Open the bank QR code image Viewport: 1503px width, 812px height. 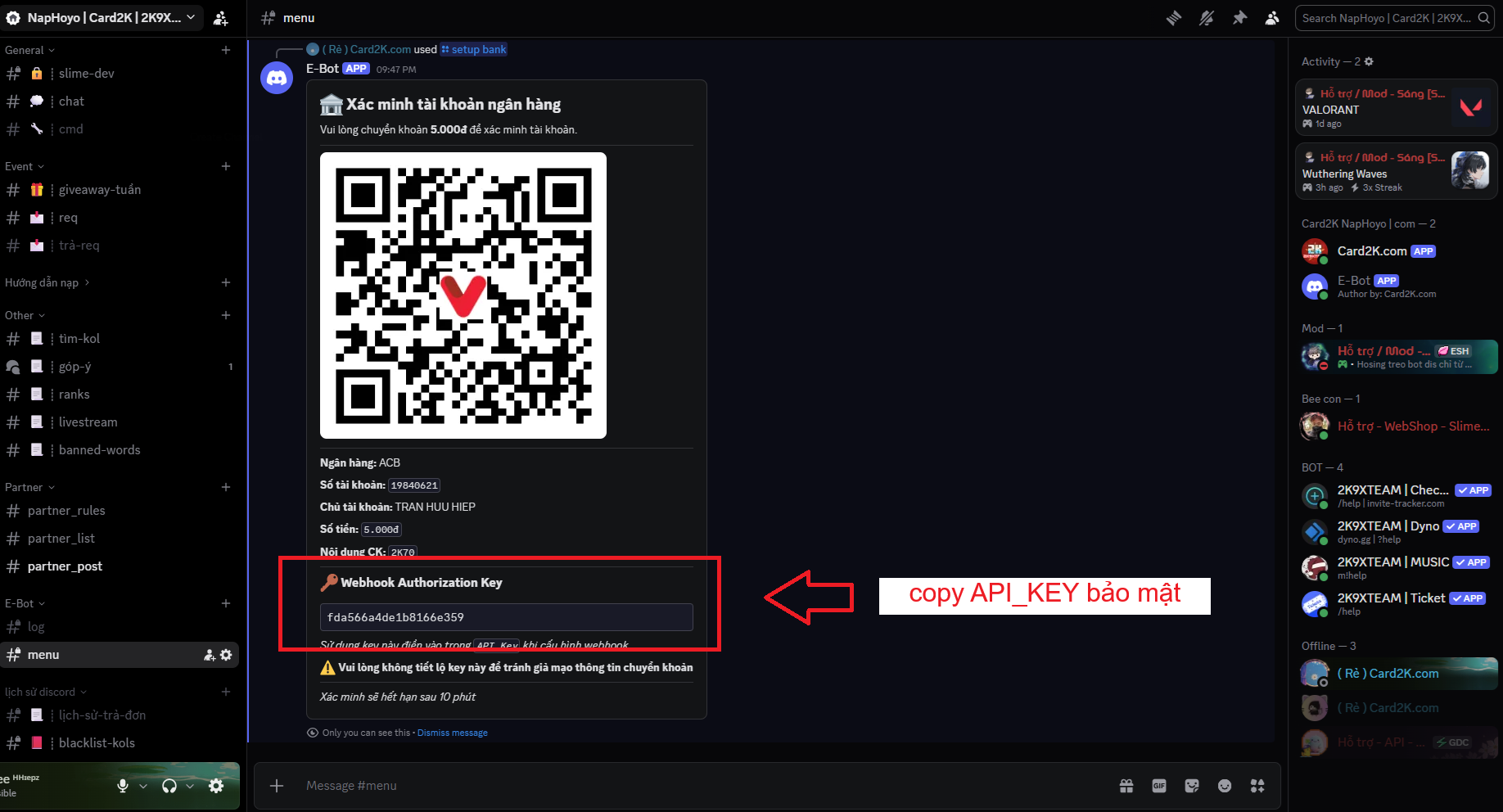[463, 295]
